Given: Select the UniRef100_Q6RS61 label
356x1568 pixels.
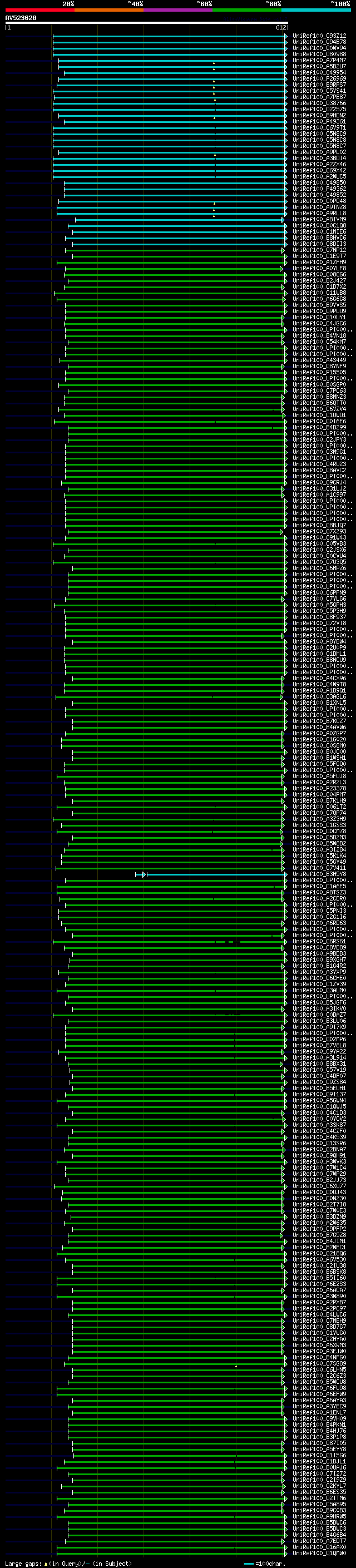Looking at the screenshot, I should point(319,942).
